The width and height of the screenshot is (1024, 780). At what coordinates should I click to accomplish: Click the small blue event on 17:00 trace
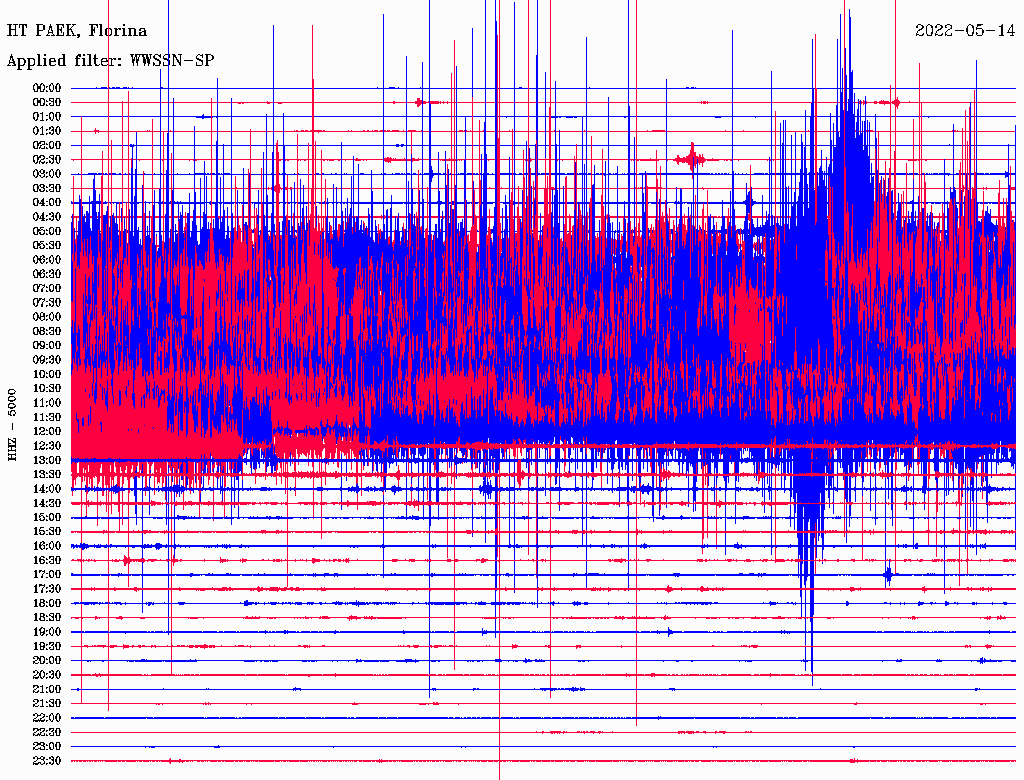coord(888,574)
